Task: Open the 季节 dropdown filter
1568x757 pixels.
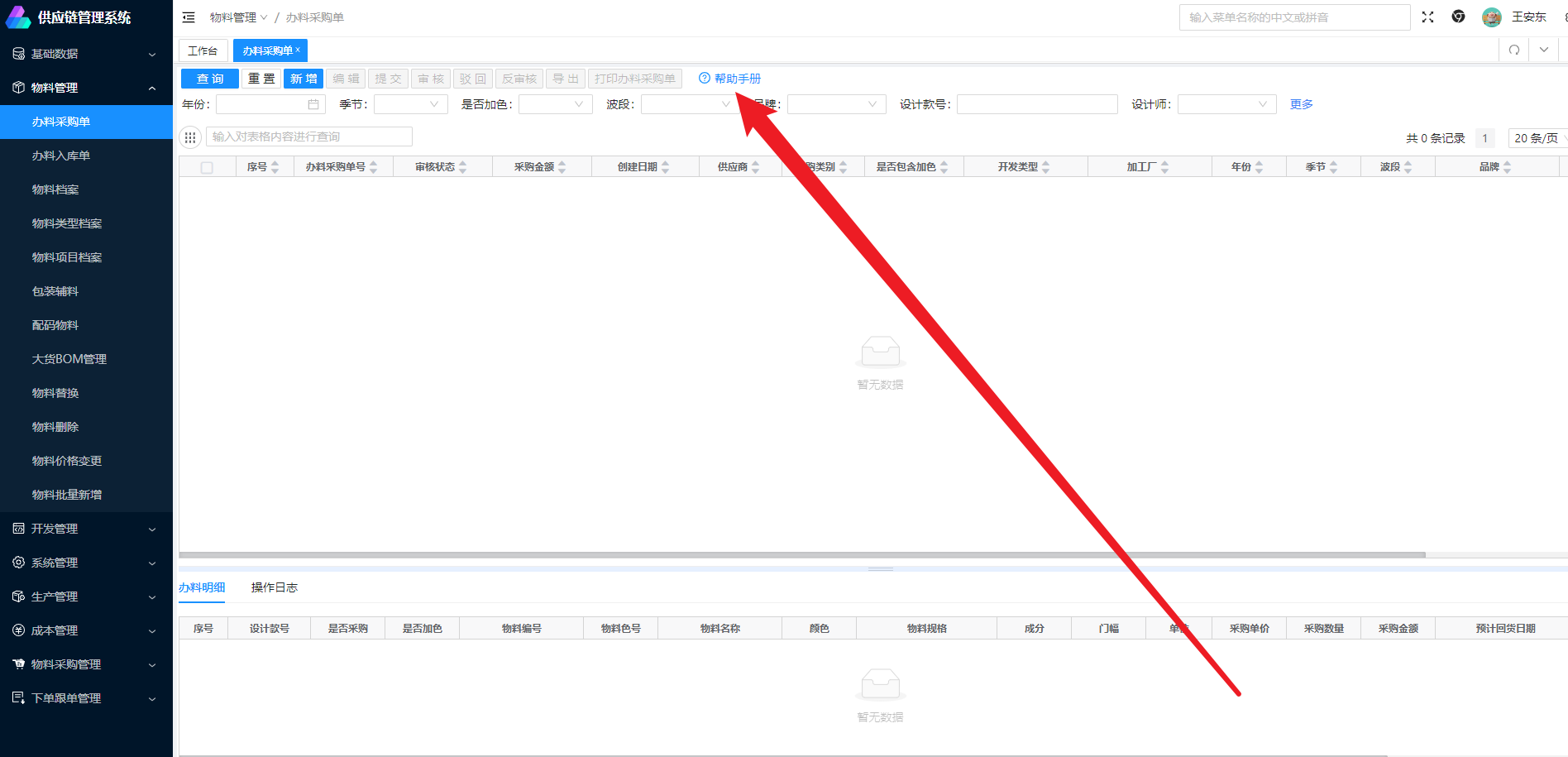Action: click(x=410, y=104)
